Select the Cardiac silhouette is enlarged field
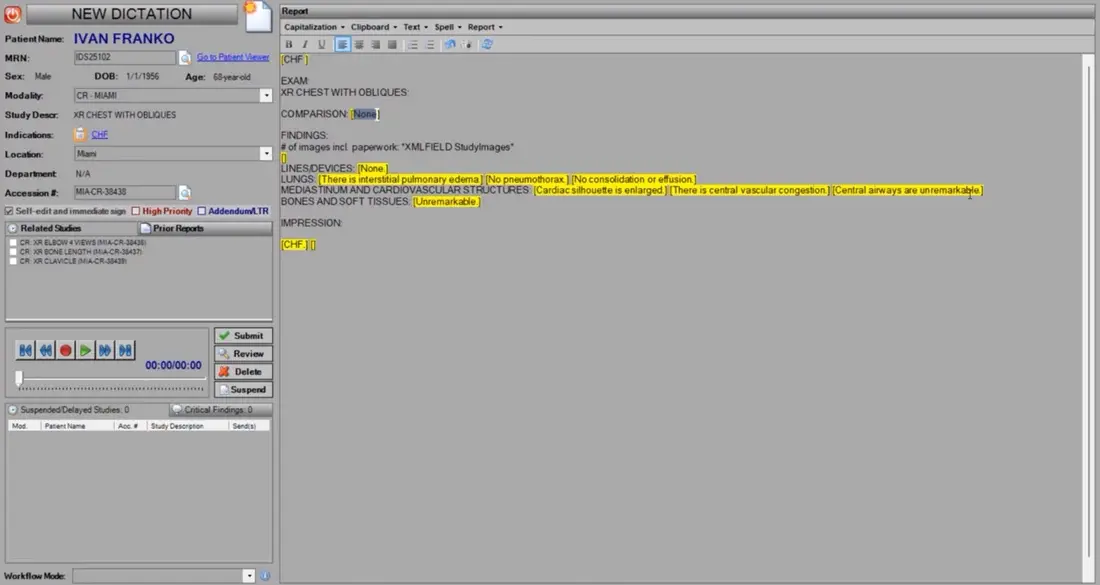Viewport: 1100px width, 585px height. 600,190
